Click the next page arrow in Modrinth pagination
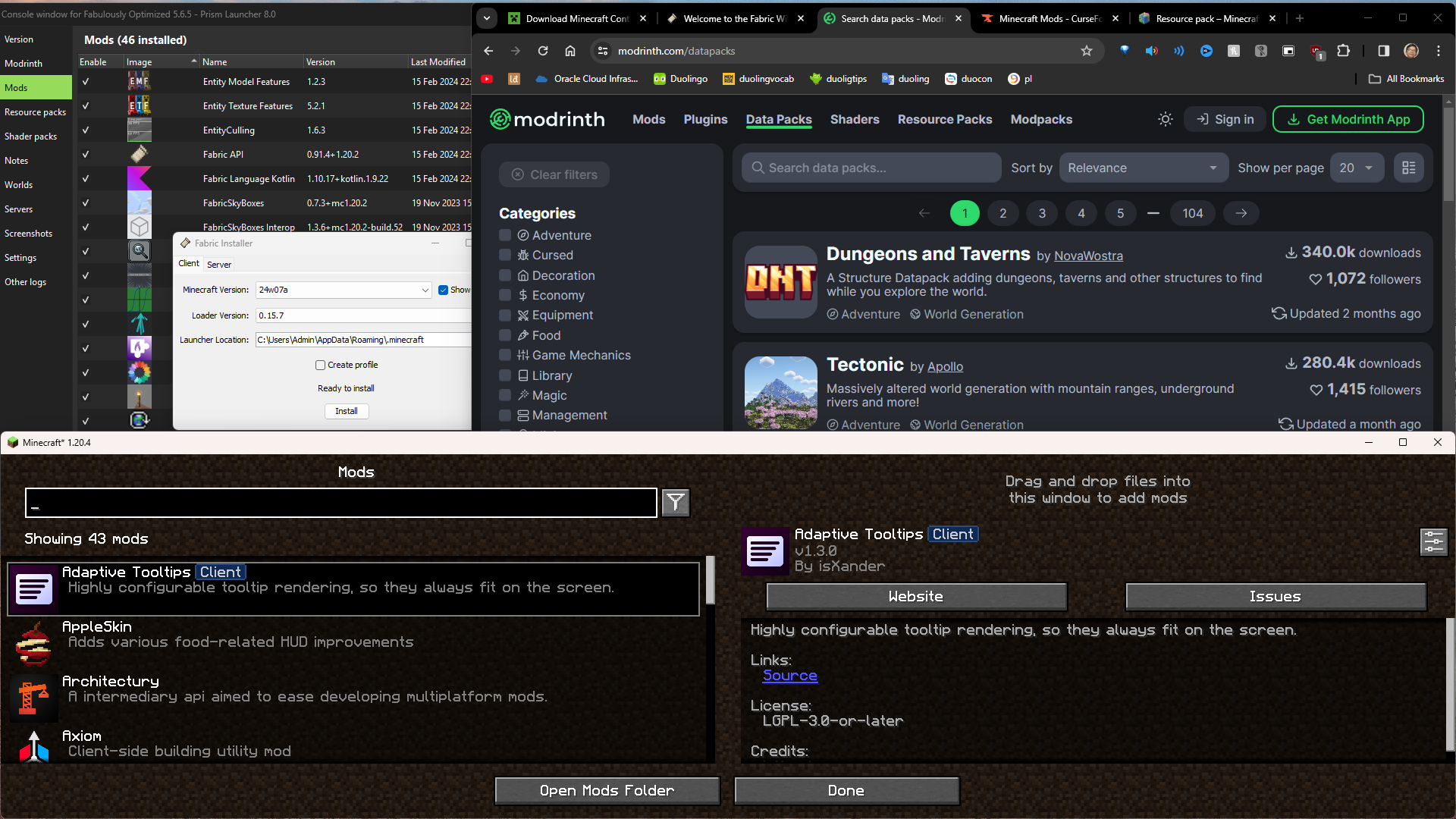 click(x=1241, y=213)
